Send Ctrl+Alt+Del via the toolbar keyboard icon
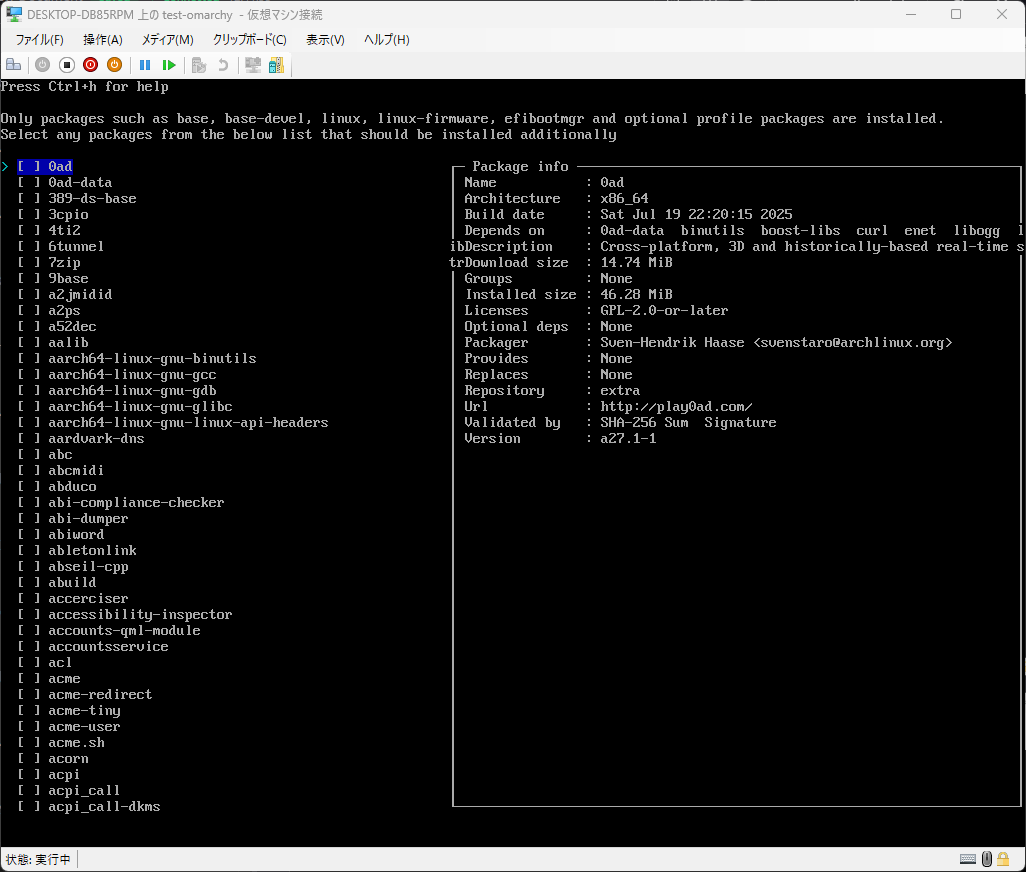The width and height of the screenshot is (1026, 872). click(14, 65)
